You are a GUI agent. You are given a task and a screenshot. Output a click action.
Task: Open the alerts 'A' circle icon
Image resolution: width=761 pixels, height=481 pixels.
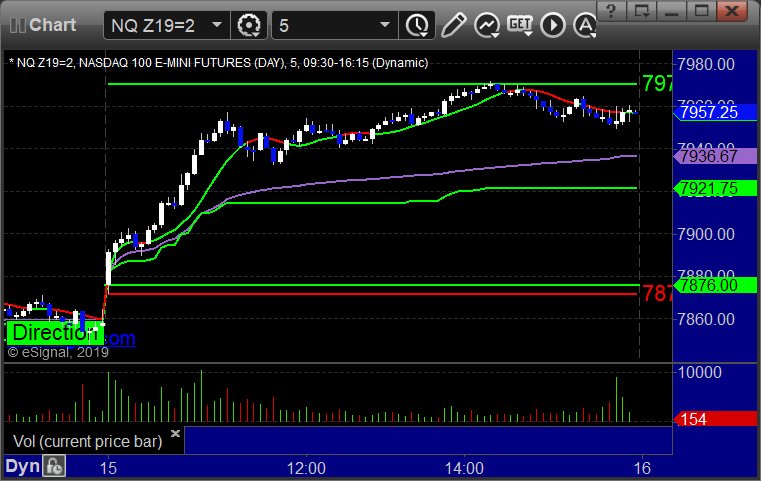click(x=585, y=25)
